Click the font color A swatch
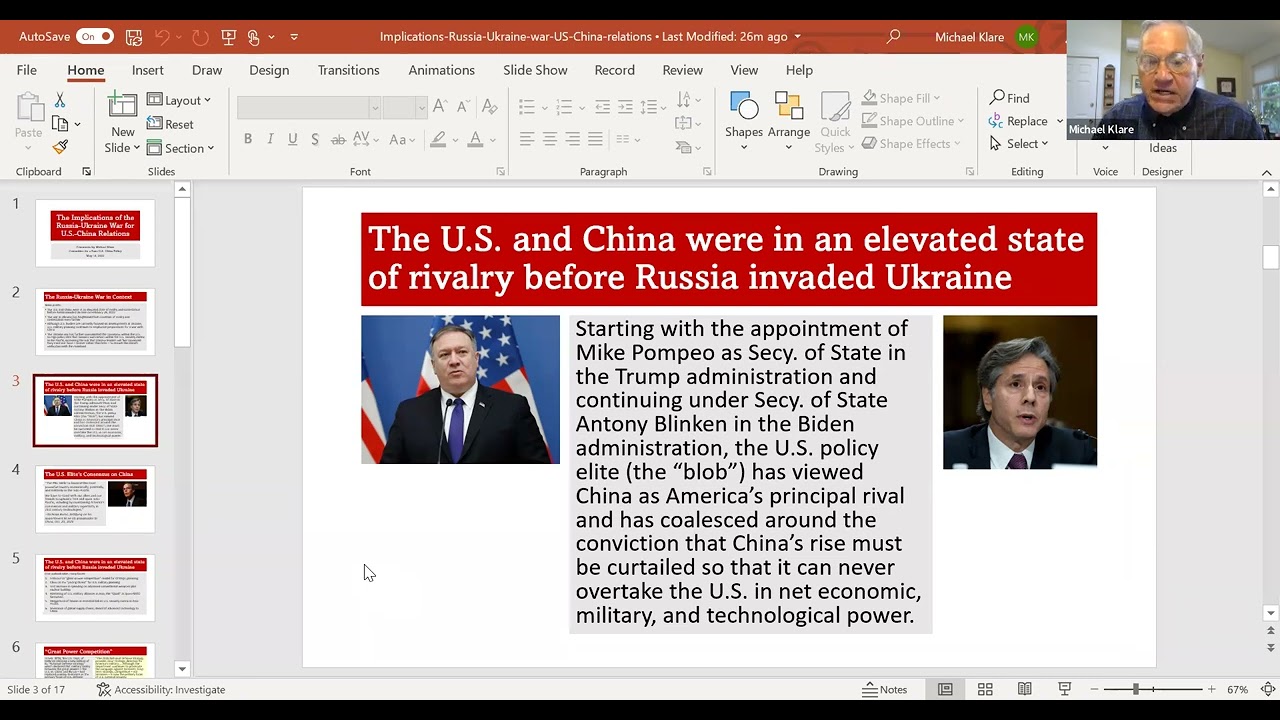 pyautogui.click(x=475, y=139)
